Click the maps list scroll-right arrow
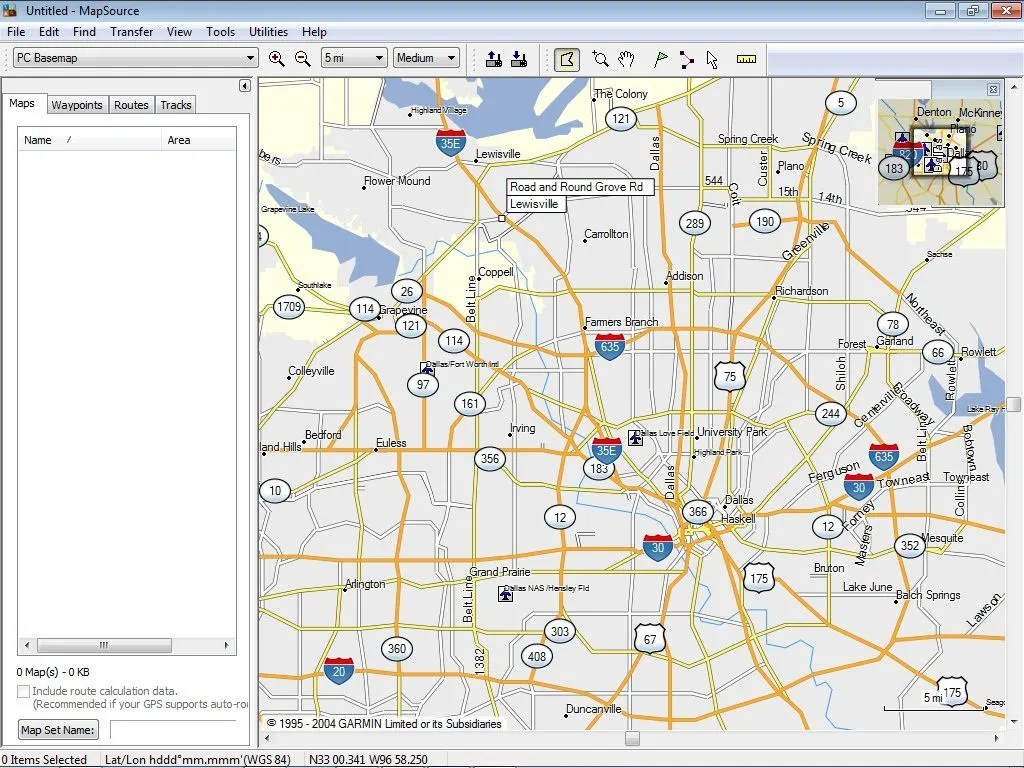 (x=226, y=645)
